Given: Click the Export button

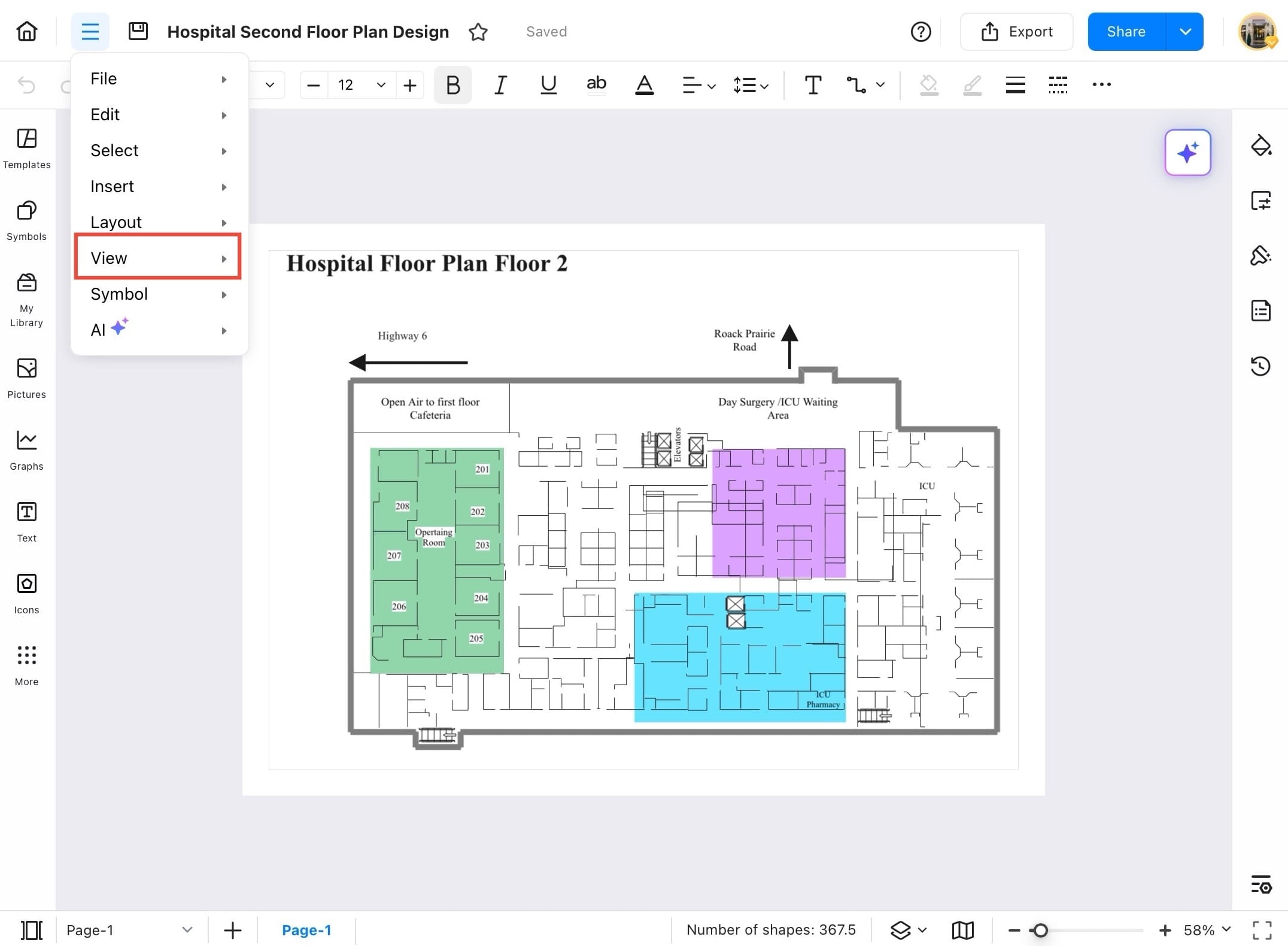Looking at the screenshot, I should 1017,31.
